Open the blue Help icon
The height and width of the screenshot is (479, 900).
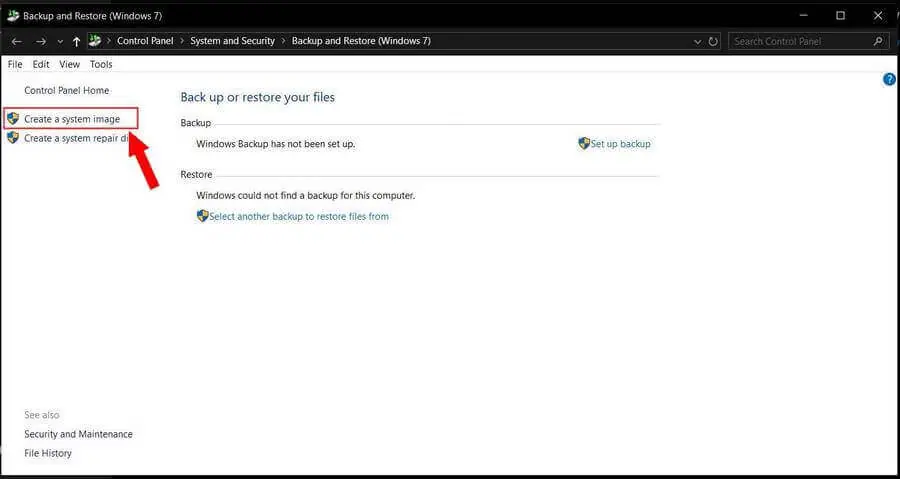(889, 80)
